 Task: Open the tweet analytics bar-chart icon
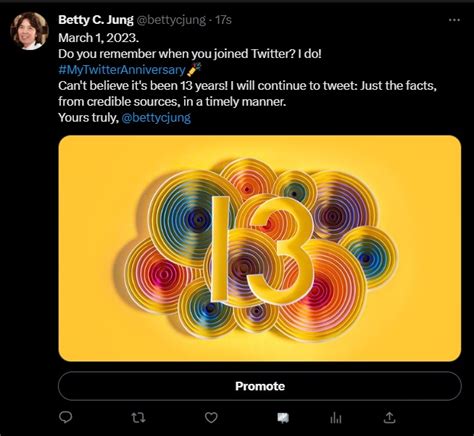[336, 418]
